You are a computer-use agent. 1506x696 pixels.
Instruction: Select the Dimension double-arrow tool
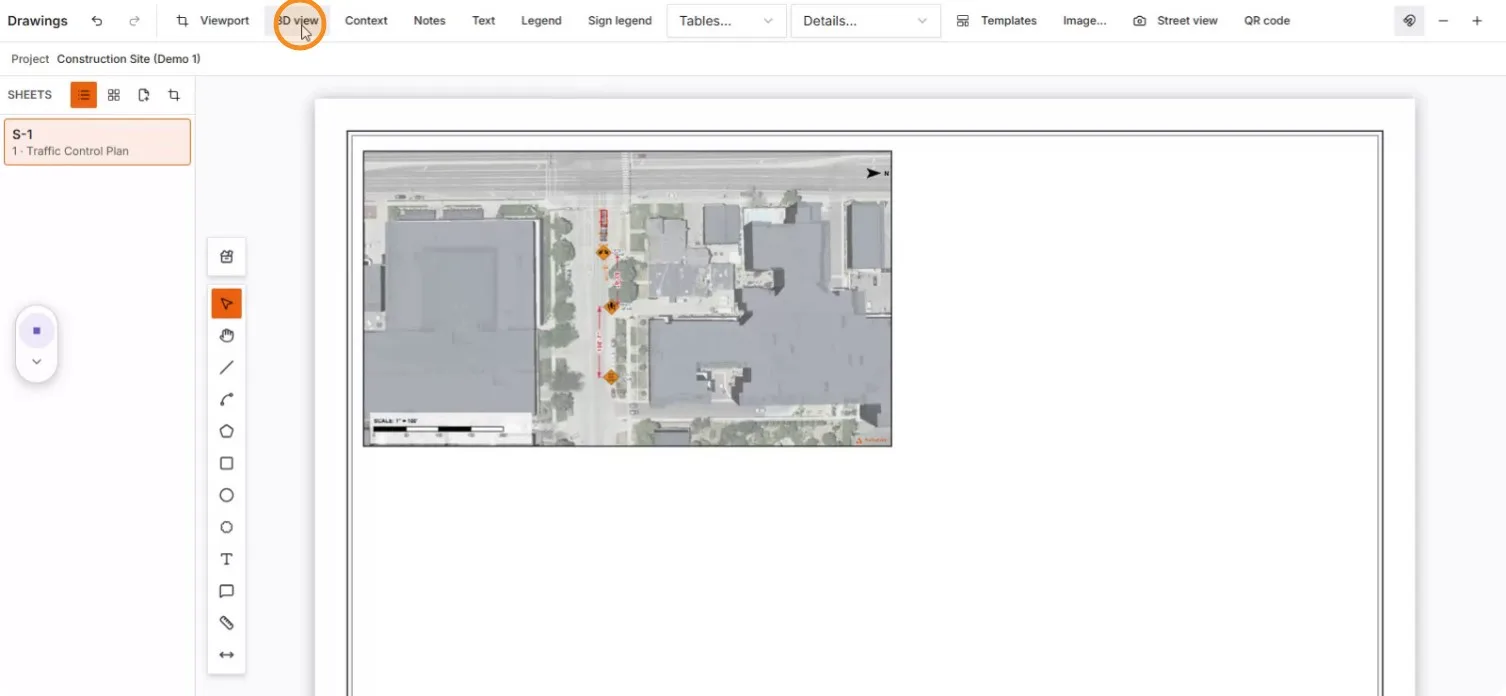coord(227,655)
